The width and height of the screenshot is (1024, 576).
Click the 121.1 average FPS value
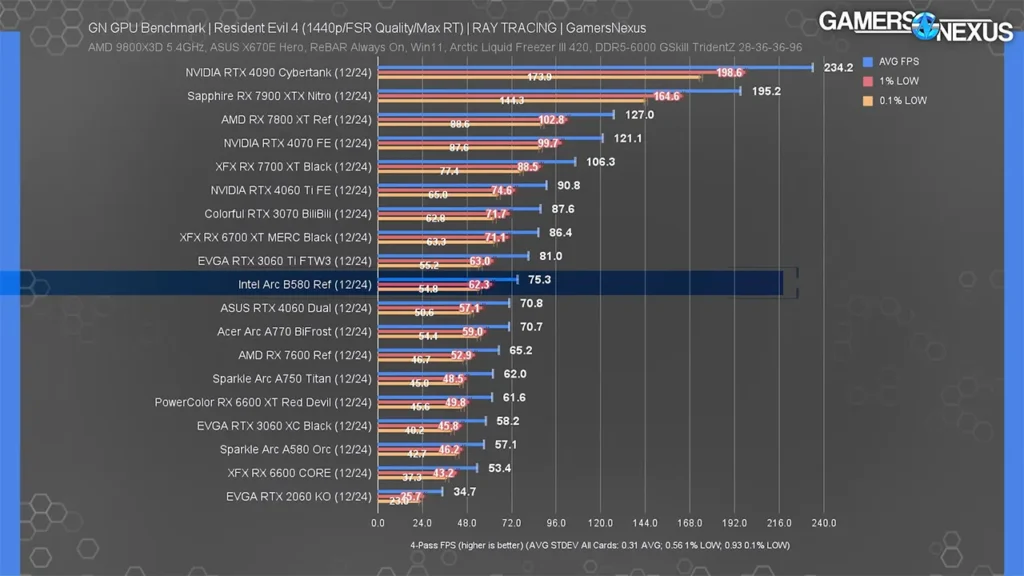[628, 138]
